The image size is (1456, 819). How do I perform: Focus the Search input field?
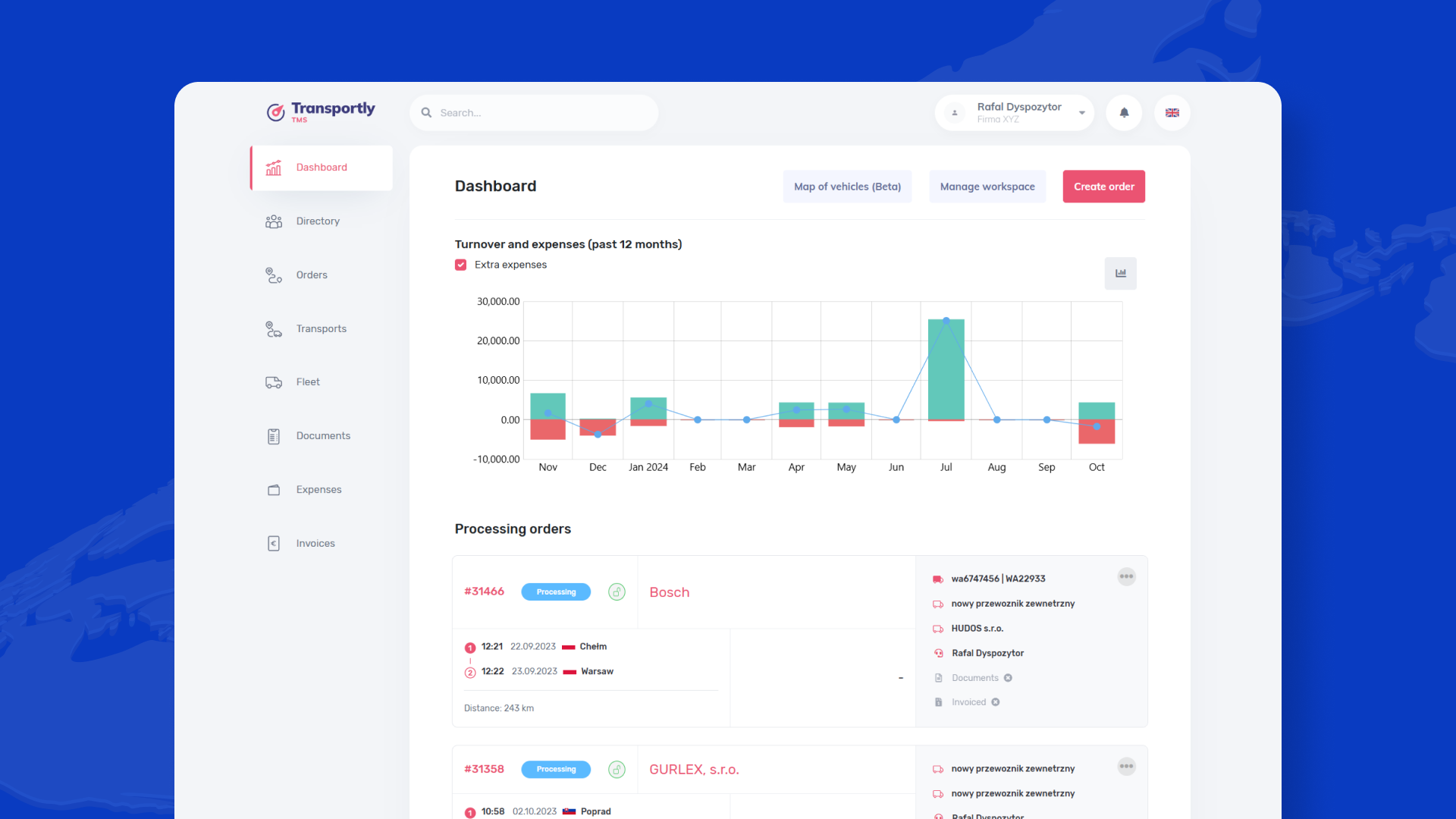coord(534,113)
